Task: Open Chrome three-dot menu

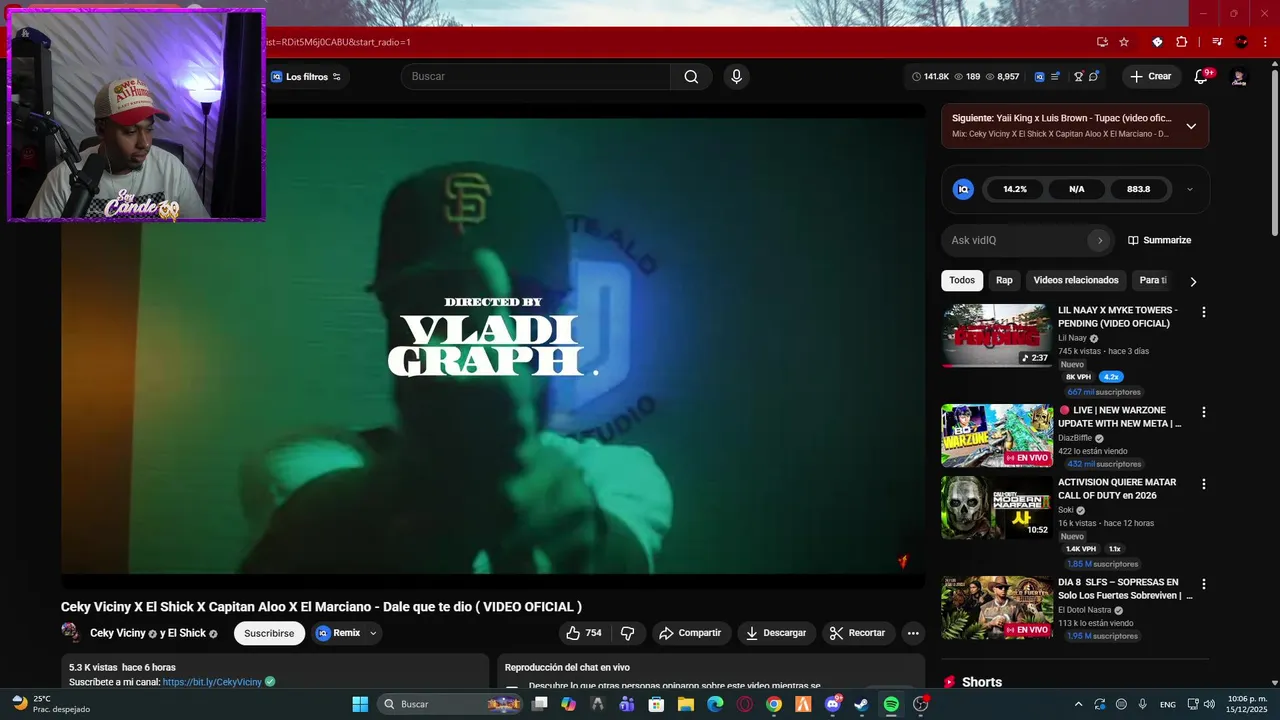Action: tap(1266, 42)
